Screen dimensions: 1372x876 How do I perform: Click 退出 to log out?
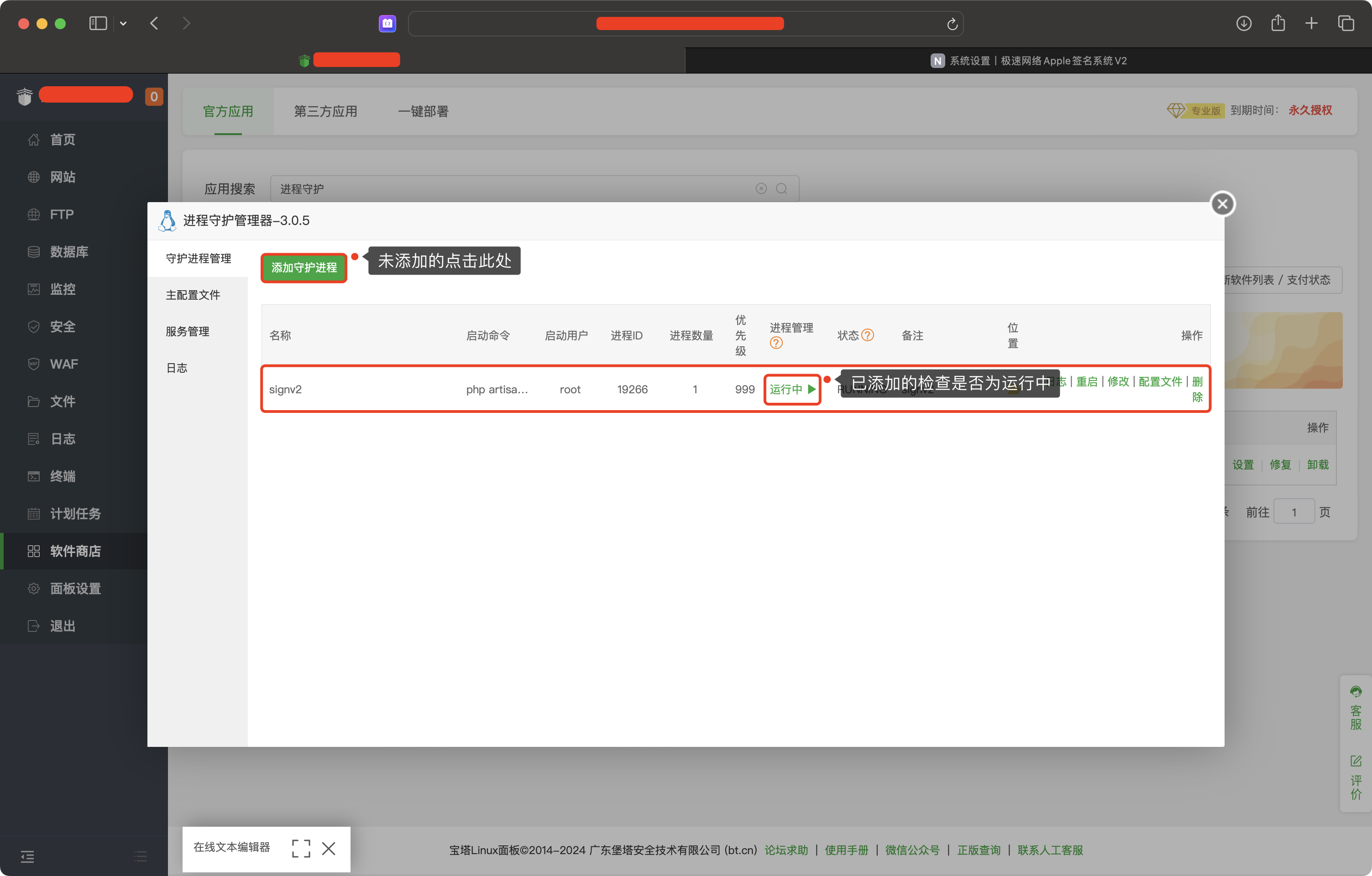[x=63, y=626]
